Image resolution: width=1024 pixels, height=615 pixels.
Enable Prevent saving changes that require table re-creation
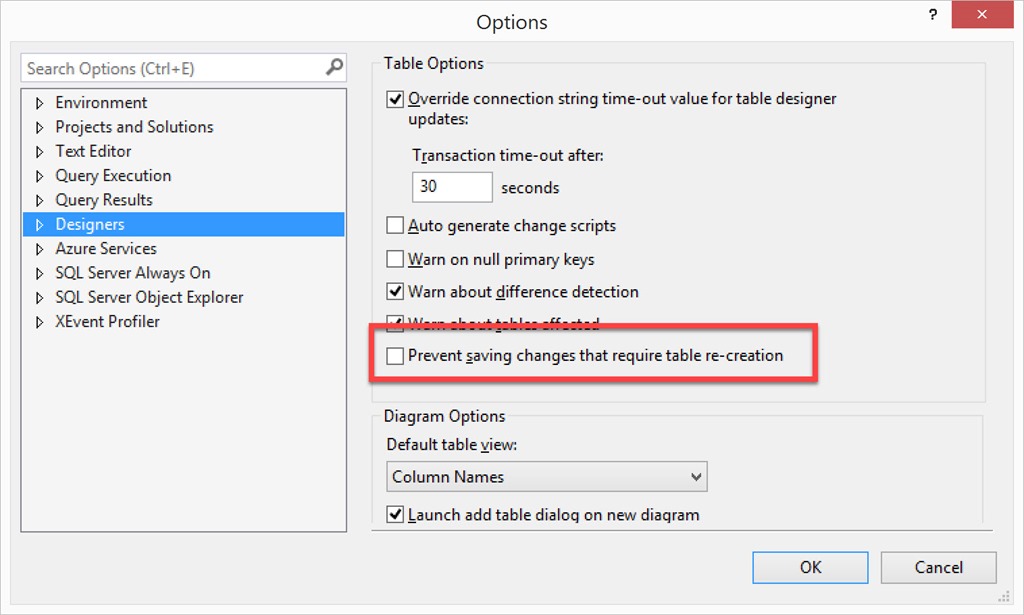tap(395, 355)
